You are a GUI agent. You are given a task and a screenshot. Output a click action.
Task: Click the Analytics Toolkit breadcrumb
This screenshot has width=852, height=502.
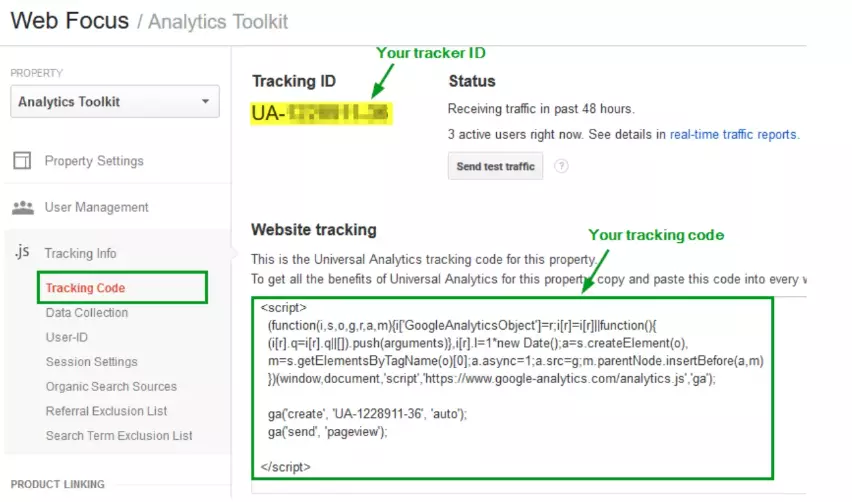pyautogui.click(x=218, y=22)
